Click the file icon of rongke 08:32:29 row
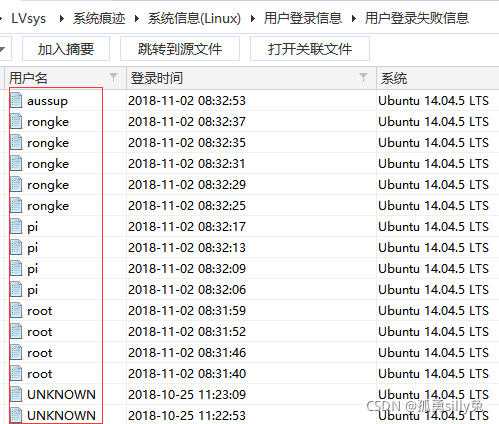The width and height of the screenshot is (499, 424). [16, 184]
